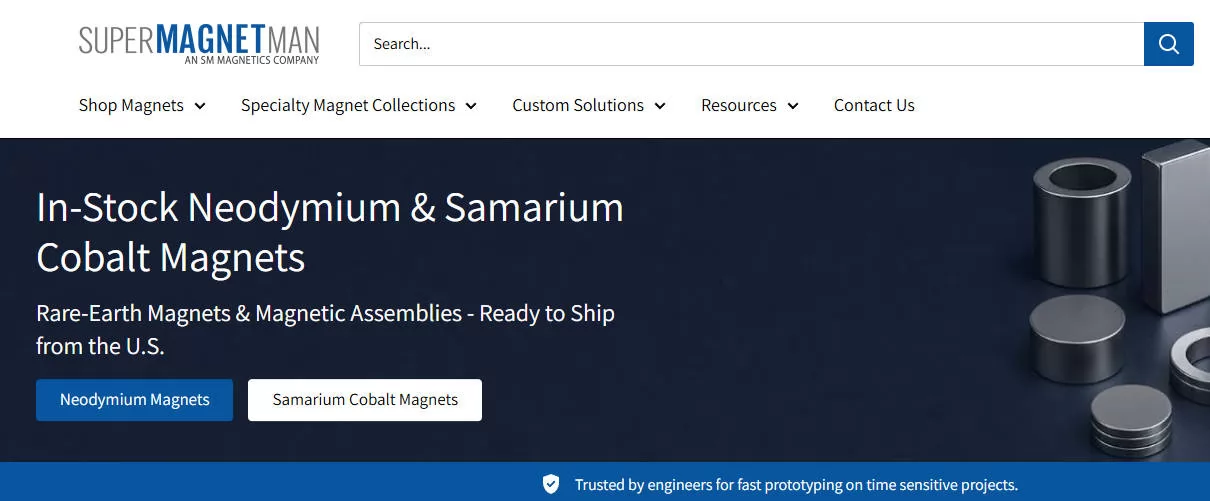1210x501 pixels.
Task: Focus the Search input field
Action: pyautogui.click(x=751, y=44)
